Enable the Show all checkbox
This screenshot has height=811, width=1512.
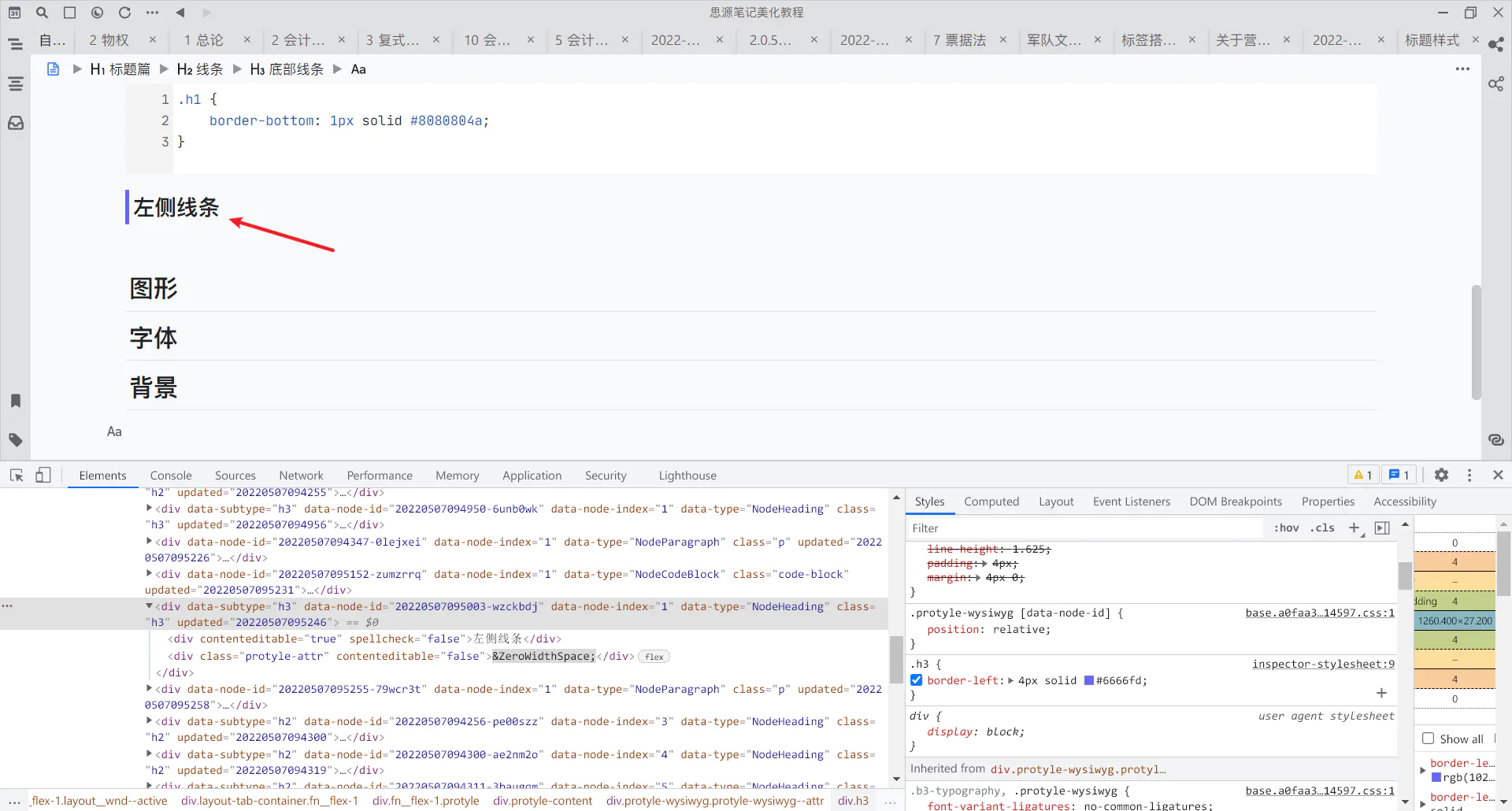click(1428, 739)
